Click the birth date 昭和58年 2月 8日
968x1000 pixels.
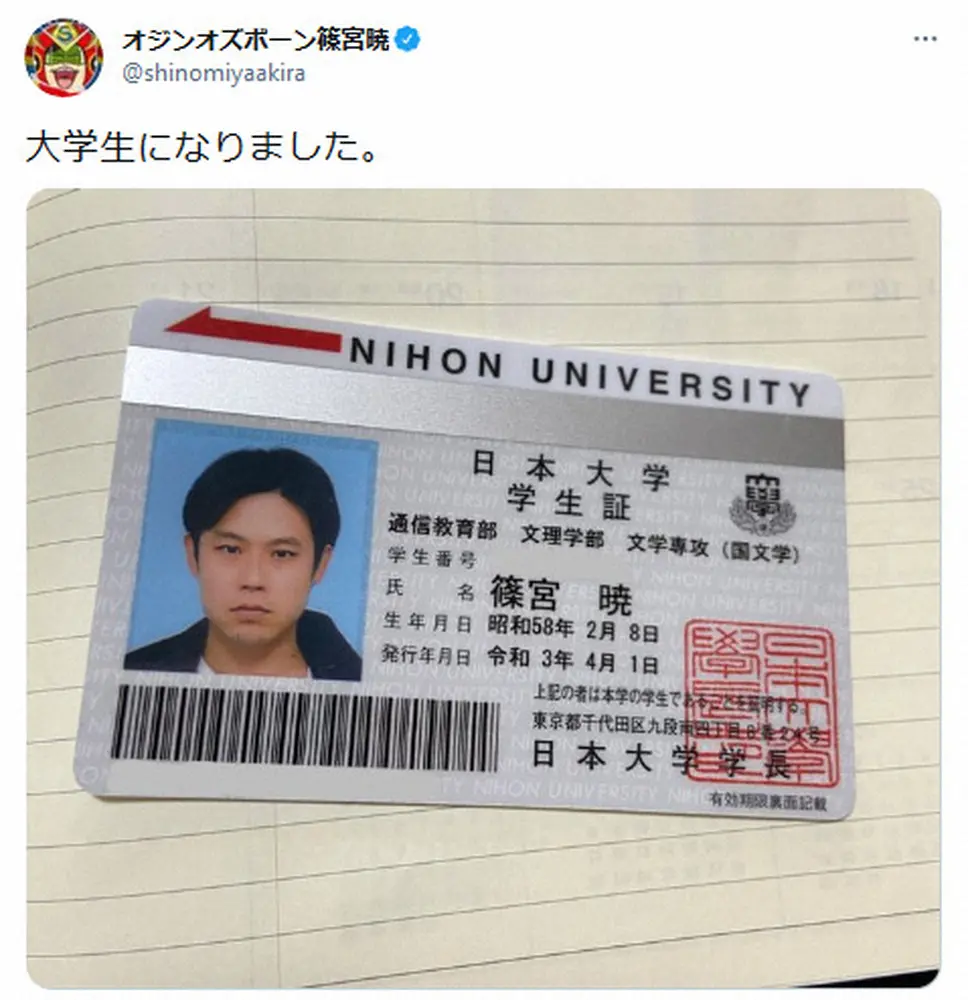click(573, 628)
